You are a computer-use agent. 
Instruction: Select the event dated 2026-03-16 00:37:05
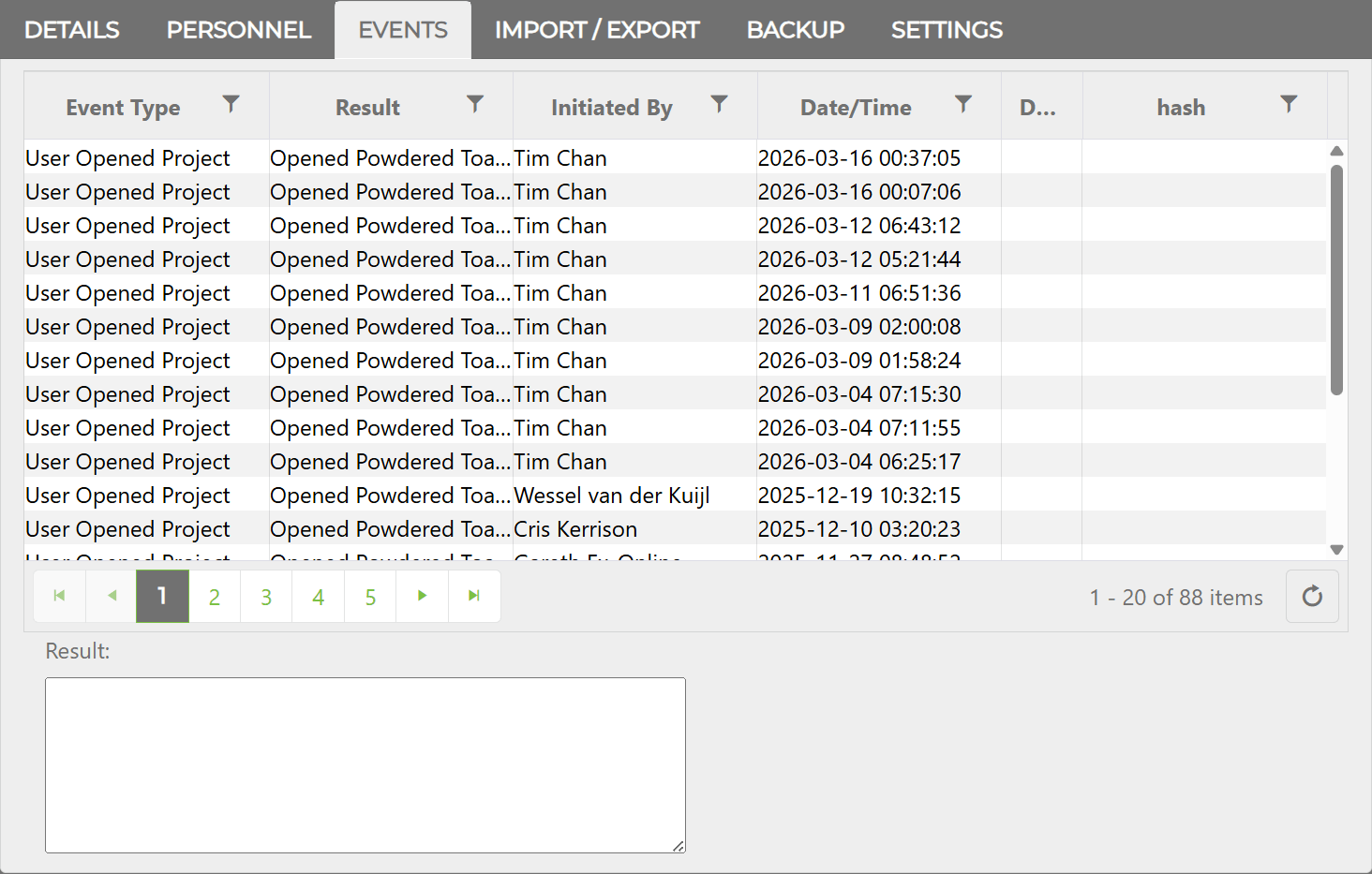click(x=675, y=157)
